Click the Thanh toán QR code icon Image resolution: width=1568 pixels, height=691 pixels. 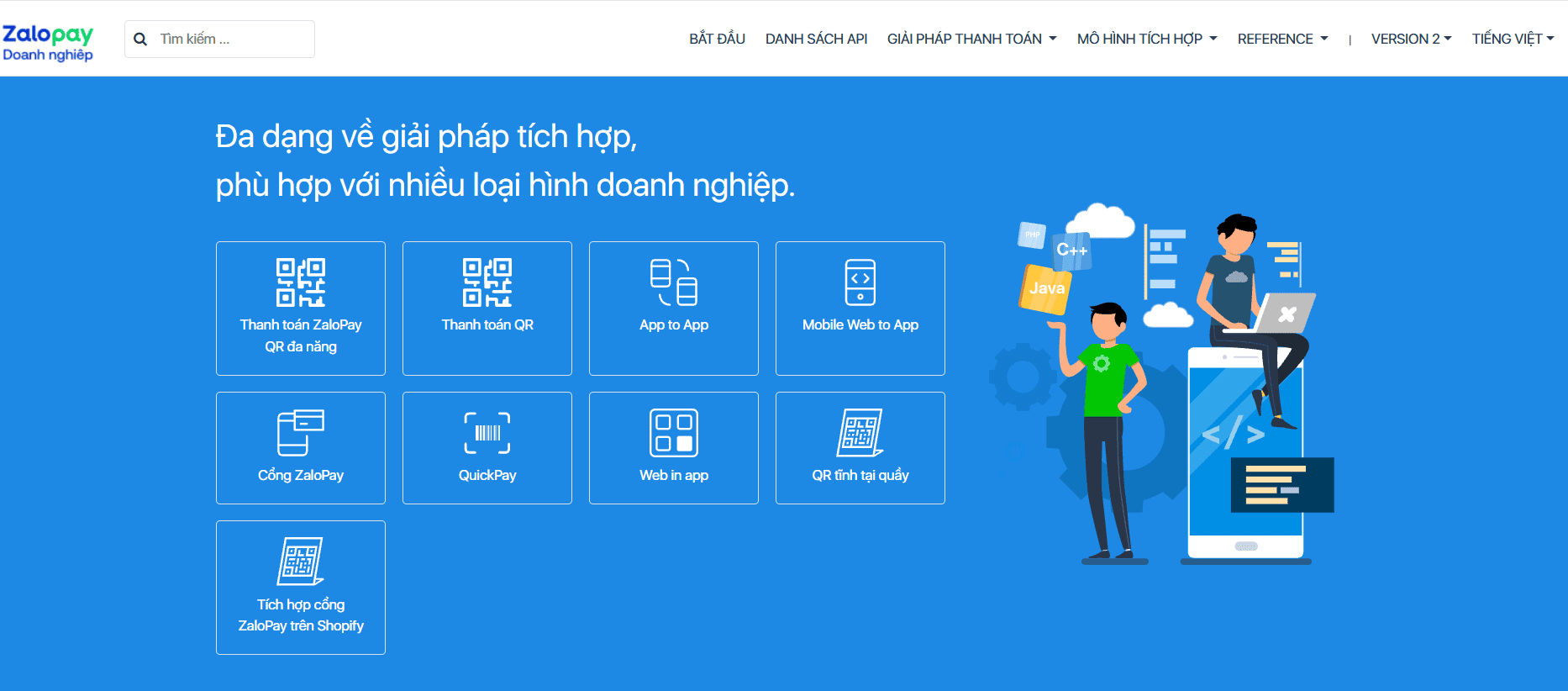[x=487, y=282]
